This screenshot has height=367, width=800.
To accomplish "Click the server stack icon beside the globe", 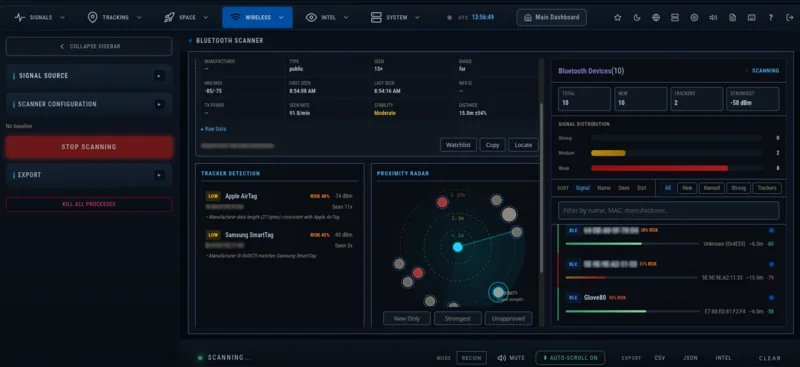I will pos(675,17).
